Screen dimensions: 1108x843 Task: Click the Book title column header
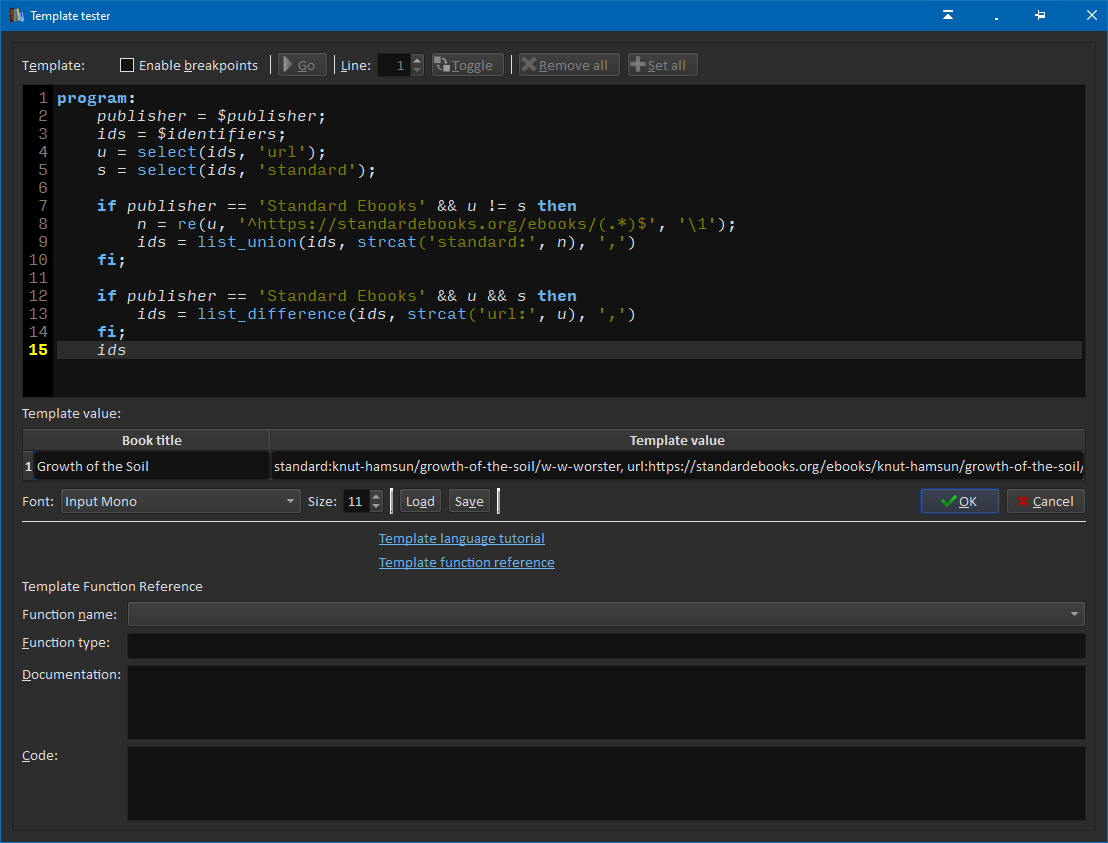pos(151,440)
